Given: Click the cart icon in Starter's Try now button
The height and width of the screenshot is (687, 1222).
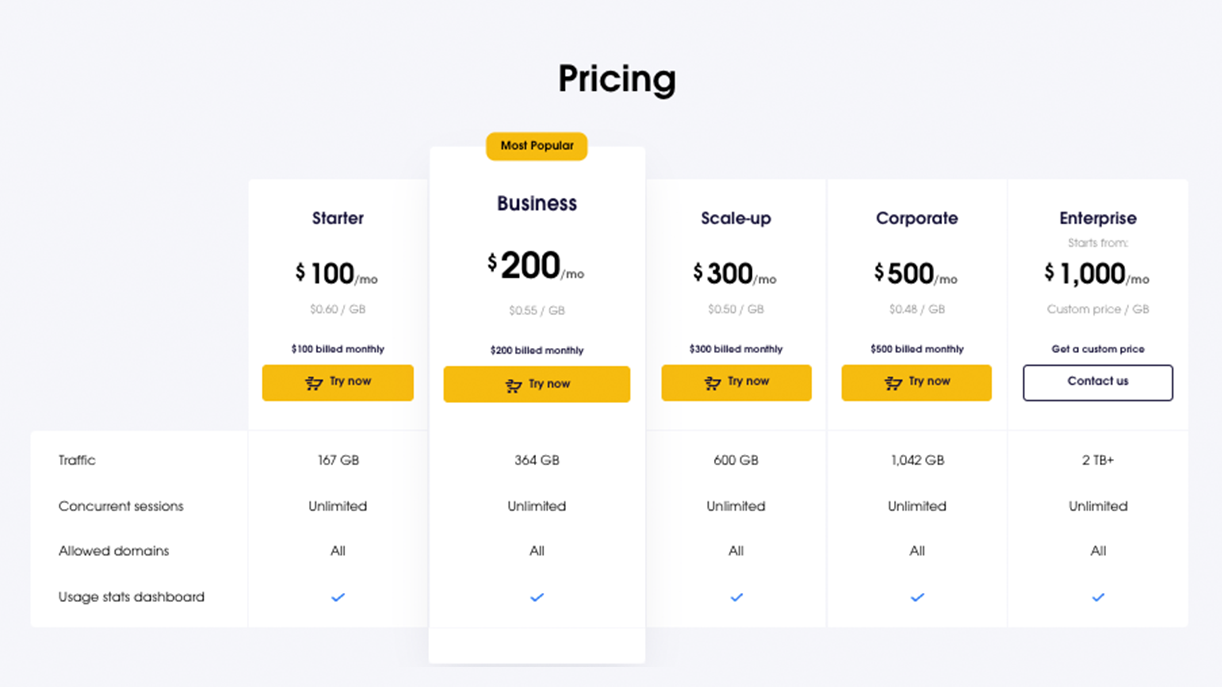Looking at the screenshot, I should click(x=314, y=383).
